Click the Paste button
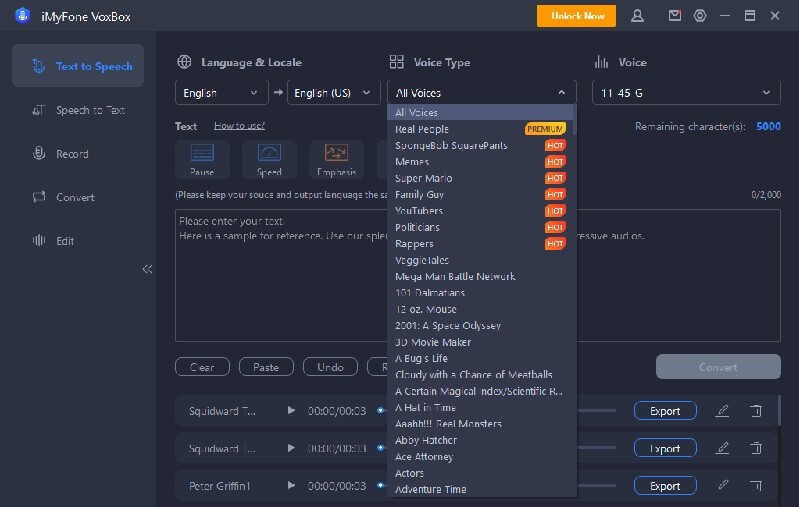799x507 pixels. (x=266, y=367)
